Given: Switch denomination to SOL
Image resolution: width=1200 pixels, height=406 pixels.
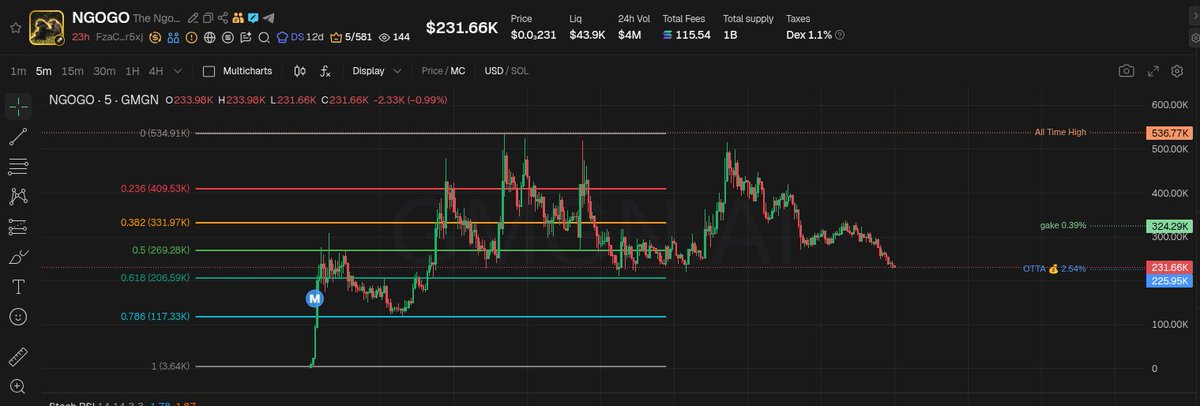Looking at the screenshot, I should [520, 71].
